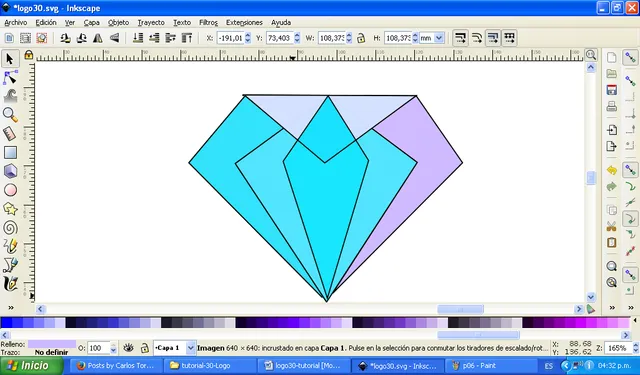Click the Inicio start button
Image resolution: width=640 pixels, height=375 pixels.
point(31,366)
